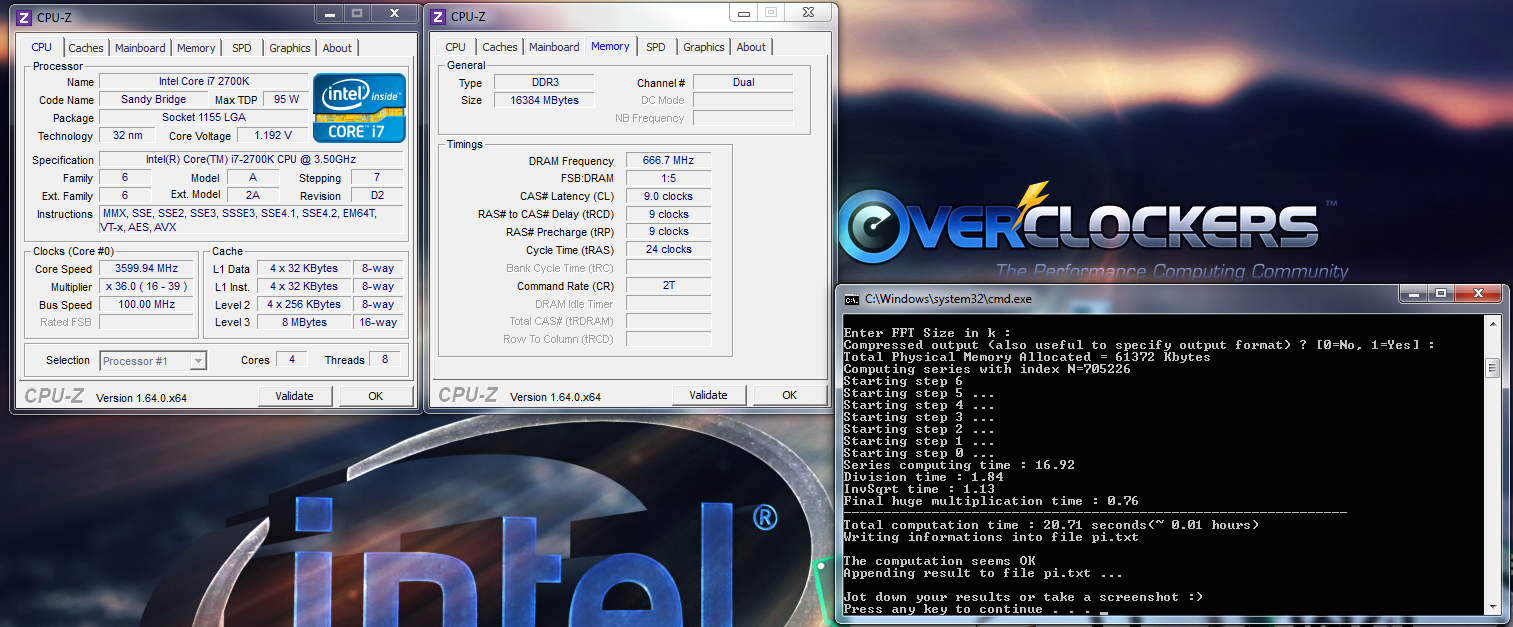Screen dimensions: 1513x627
Task: Close the left CPU-Z window
Action: 394,13
